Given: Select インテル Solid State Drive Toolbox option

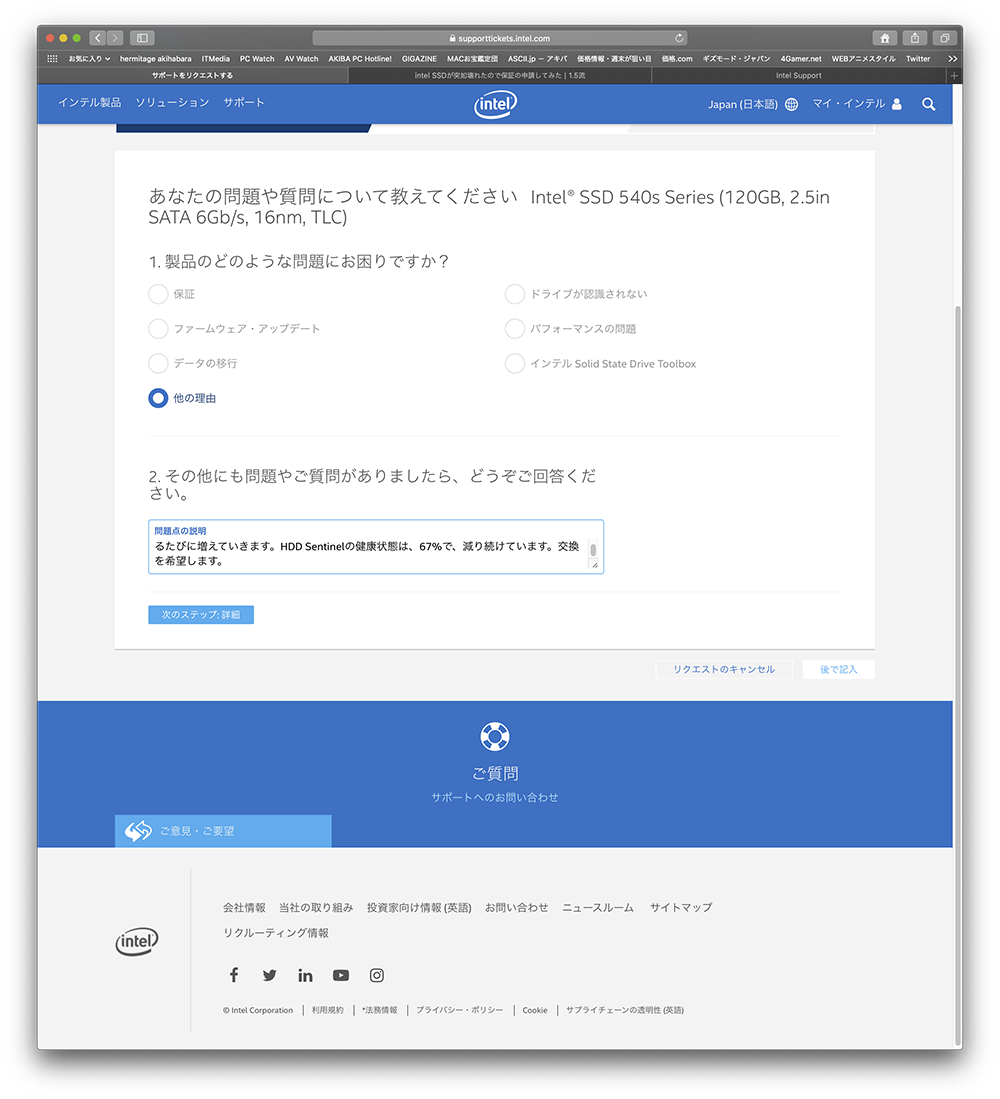Looking at the screenshot, I should coord(514,363).
